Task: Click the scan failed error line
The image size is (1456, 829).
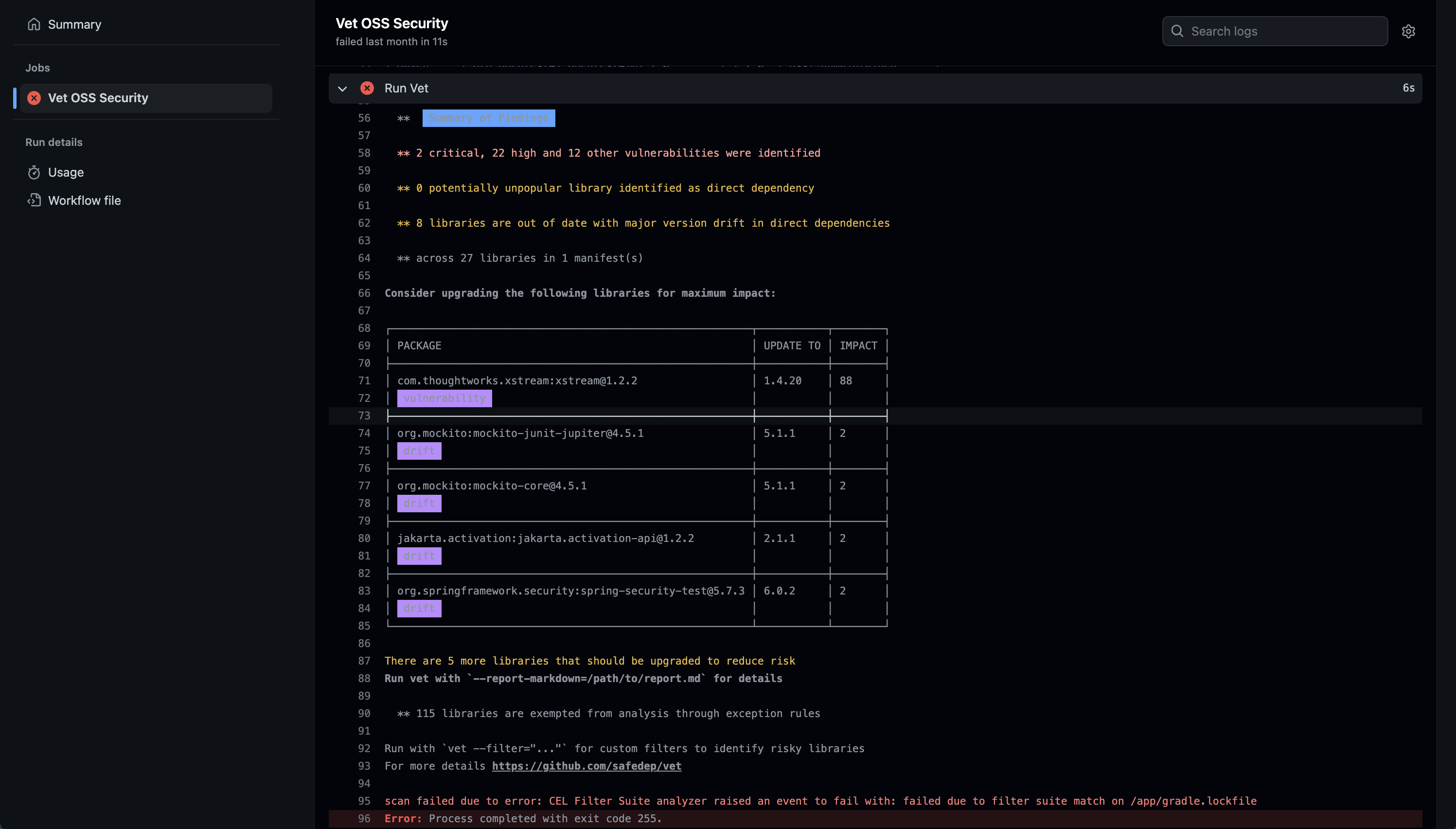Action: [x=820, y=801]
